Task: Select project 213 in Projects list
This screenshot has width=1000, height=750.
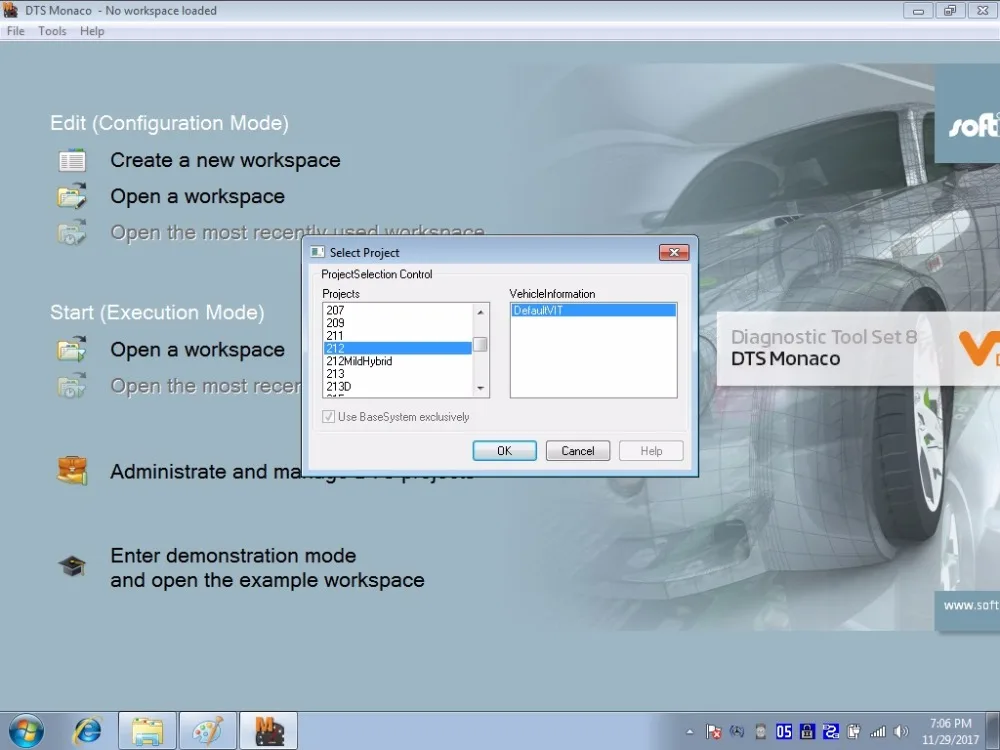Action: click(x=398, y=374)
